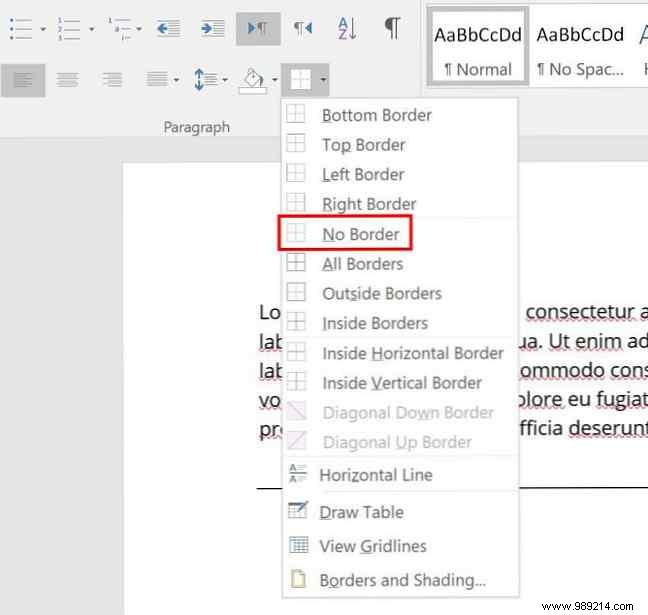Choose Outside Borders option

pos(400,293)
